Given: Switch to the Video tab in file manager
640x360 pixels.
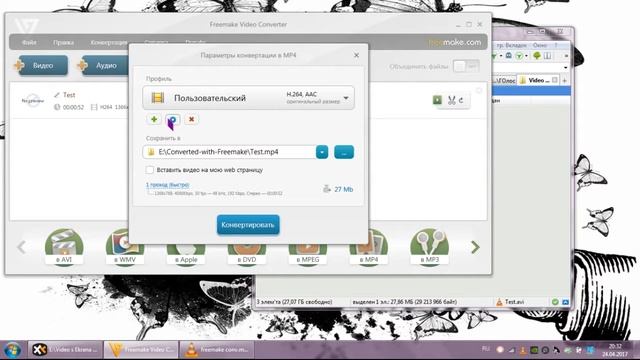Looking at the screenshot, I should (538, 80).
